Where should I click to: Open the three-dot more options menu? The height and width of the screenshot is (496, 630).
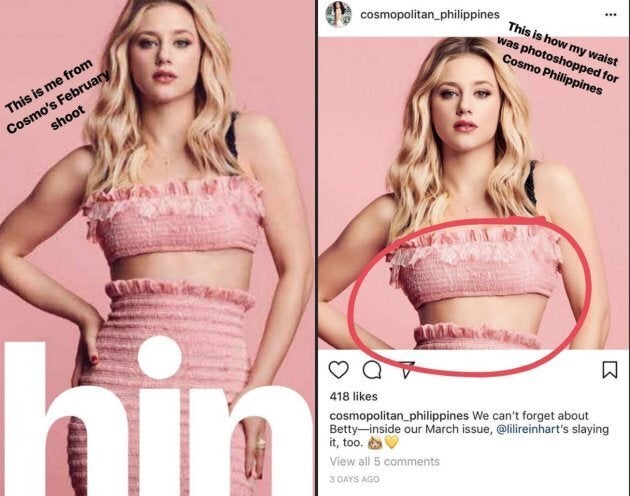[x=610, y=15]
